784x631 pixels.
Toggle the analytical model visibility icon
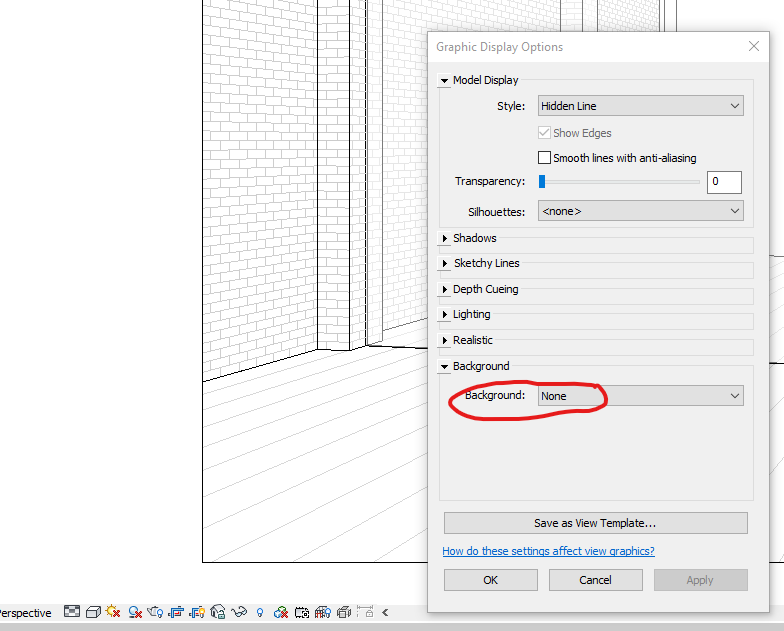pos(322,612)
